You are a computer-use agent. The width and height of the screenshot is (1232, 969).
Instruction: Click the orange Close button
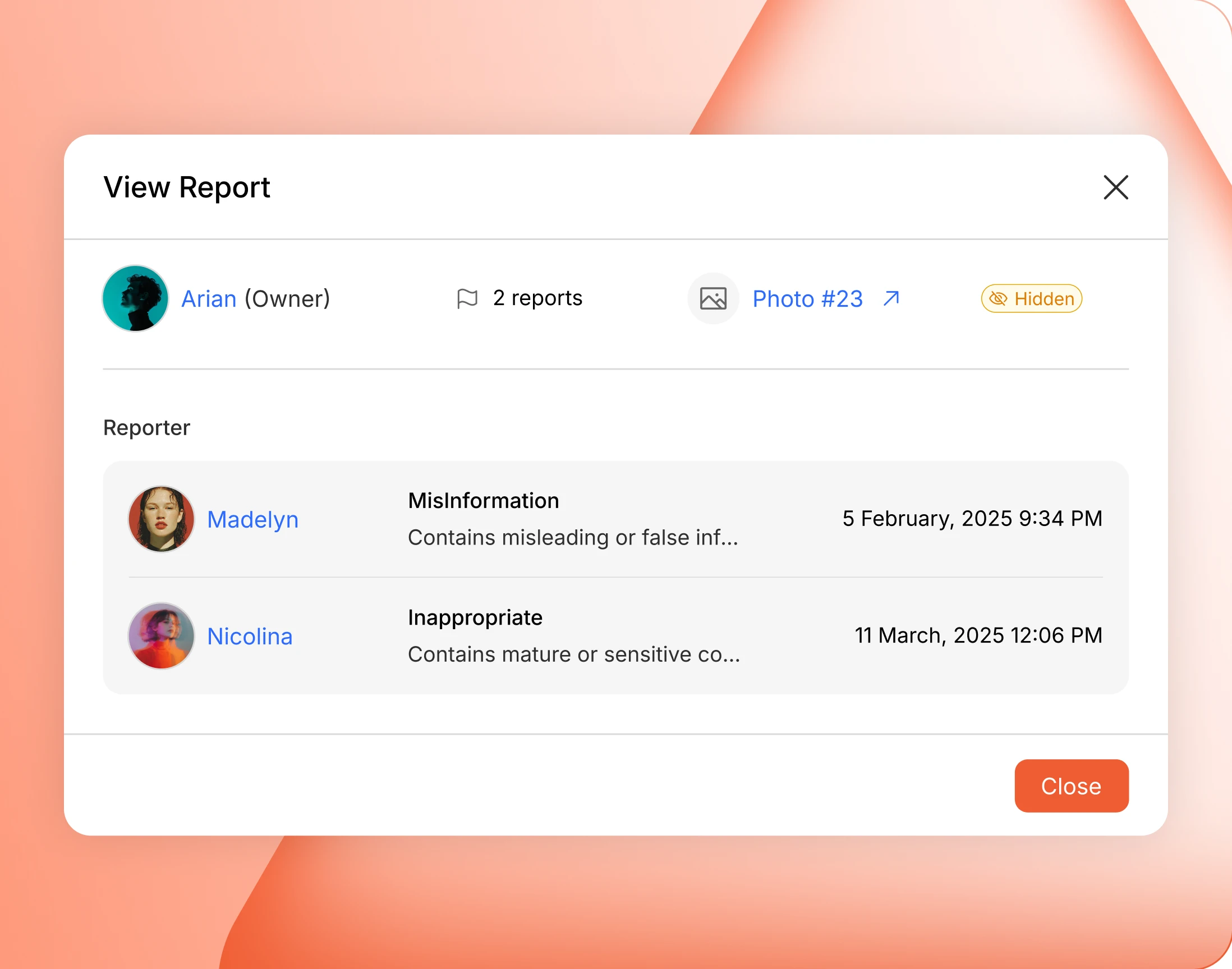[1071, 786]
